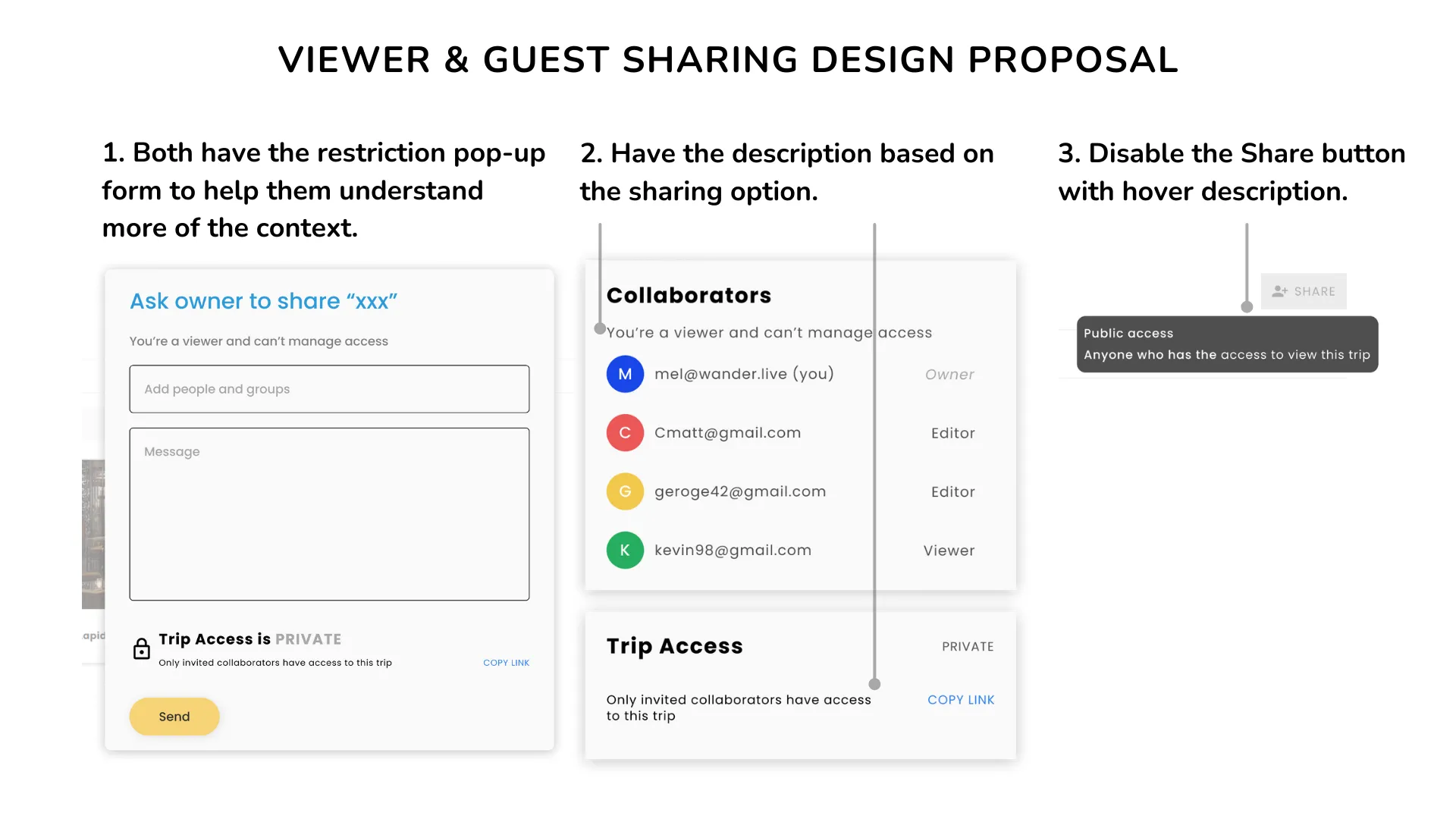Select the Cmatt@gmail.com email text
1456x819 pixels.
pos(727,433)
